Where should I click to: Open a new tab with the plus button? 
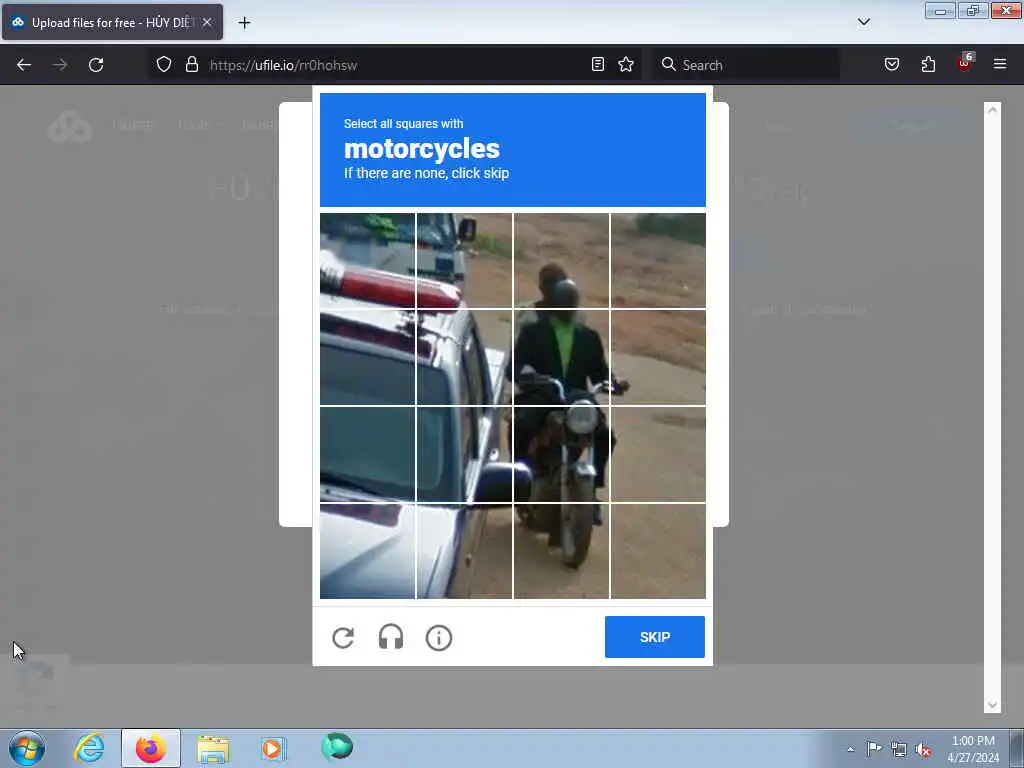244,23
